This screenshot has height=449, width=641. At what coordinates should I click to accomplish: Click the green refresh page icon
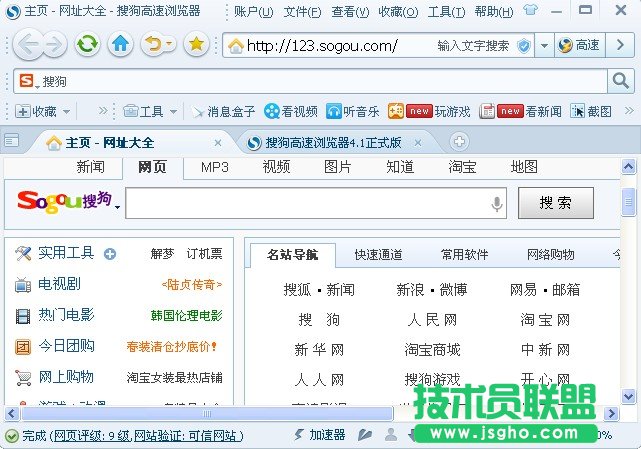[87, 44]
